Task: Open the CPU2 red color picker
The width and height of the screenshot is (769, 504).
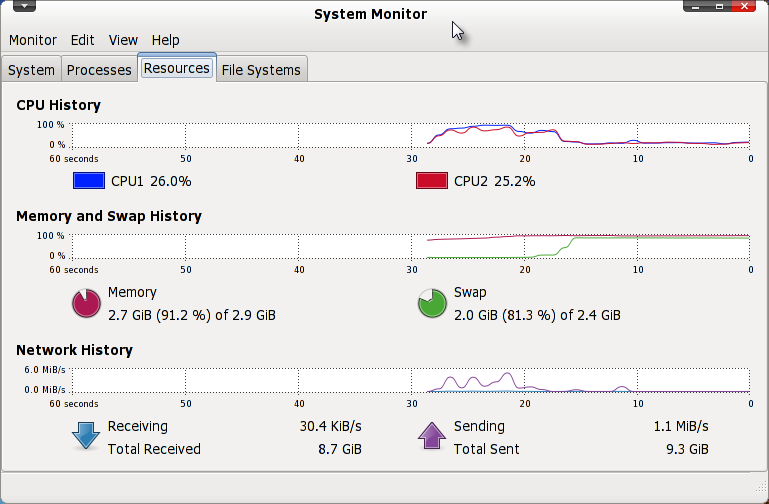Action: 432,180
